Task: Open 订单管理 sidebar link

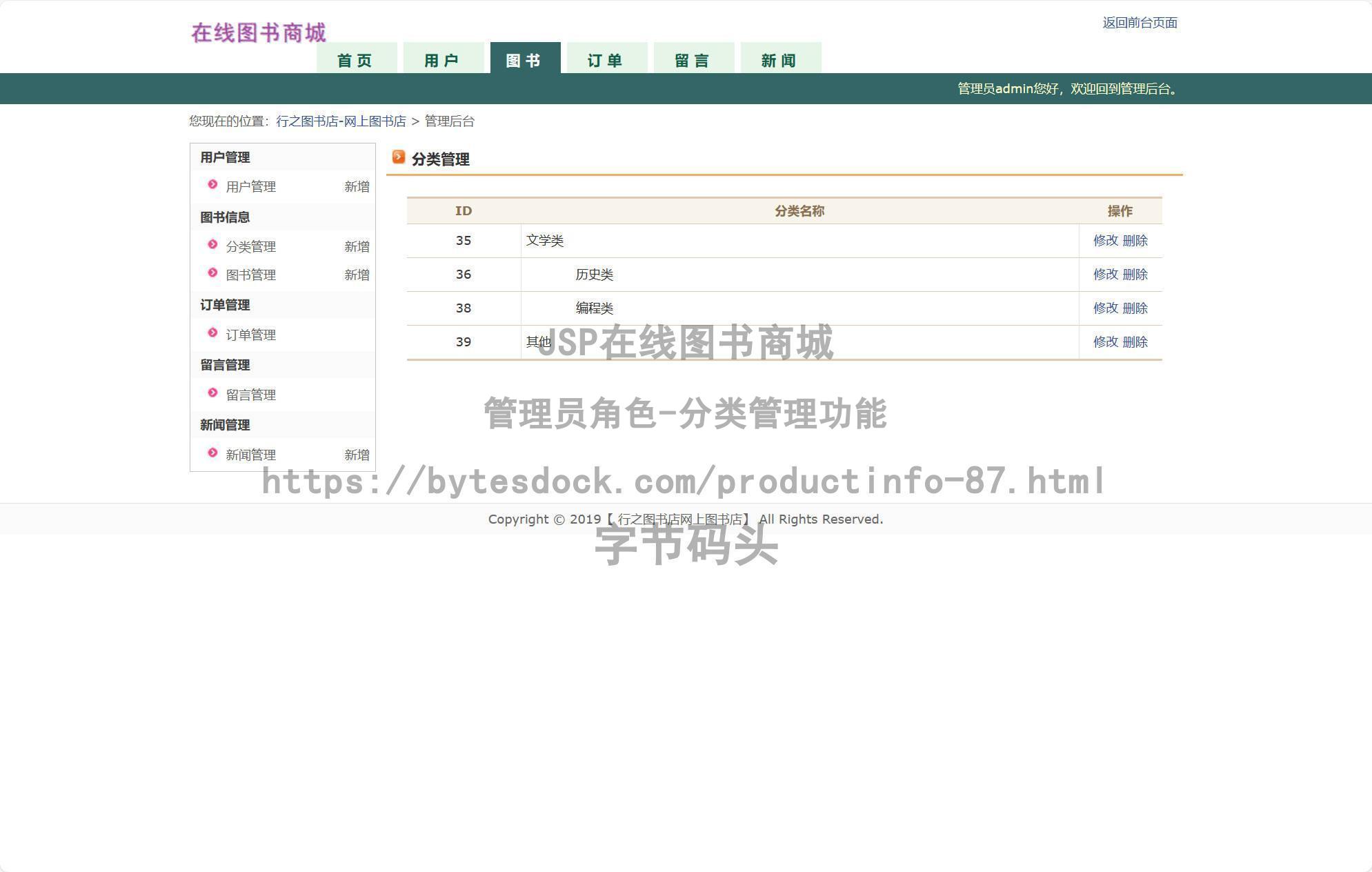Action: click(251, 335)
